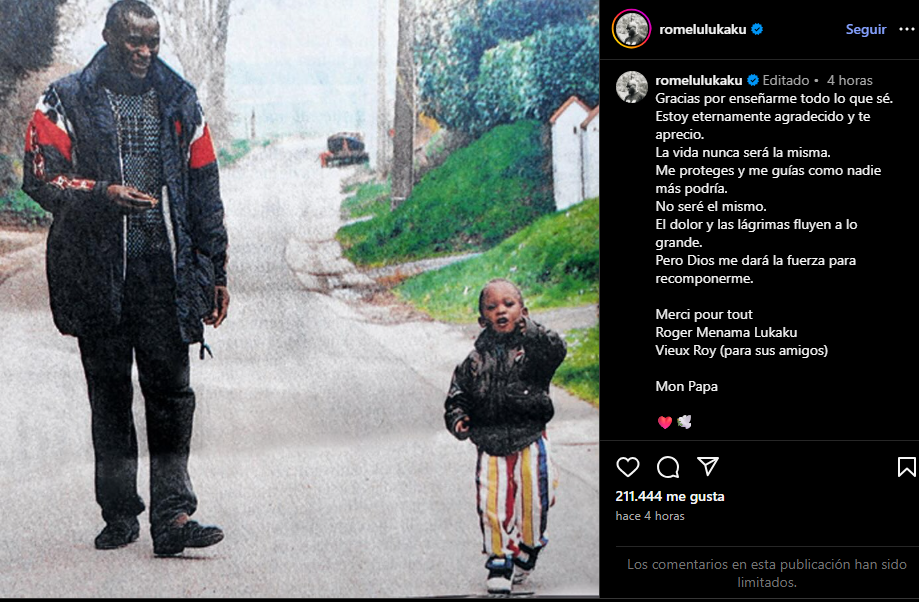Viewport: 919px width, 602px height.
Task: Share the post via paper plane icon
Action: click(708, 467)
